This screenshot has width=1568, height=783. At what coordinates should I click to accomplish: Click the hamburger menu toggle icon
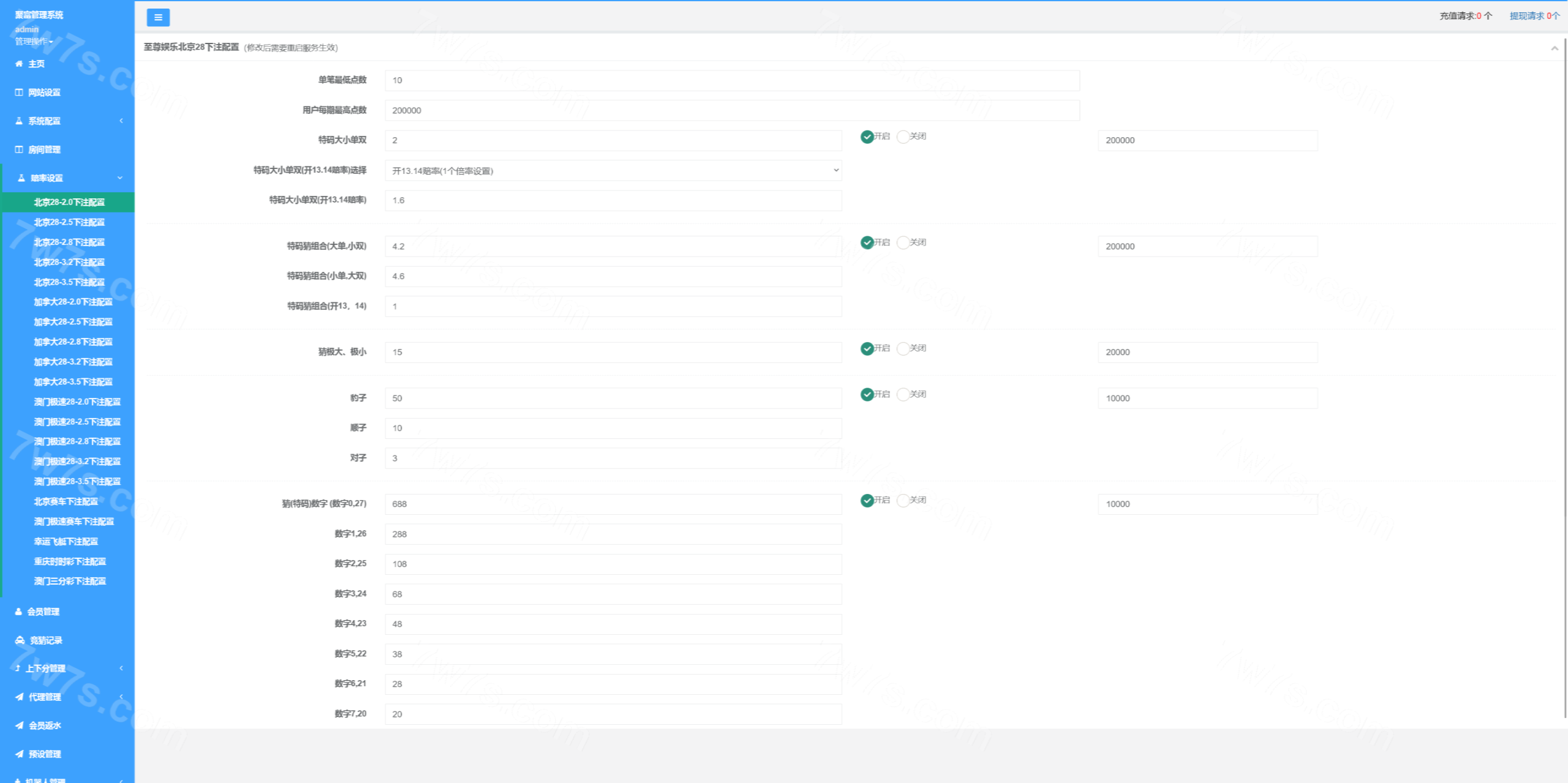(x=158, y=17)
